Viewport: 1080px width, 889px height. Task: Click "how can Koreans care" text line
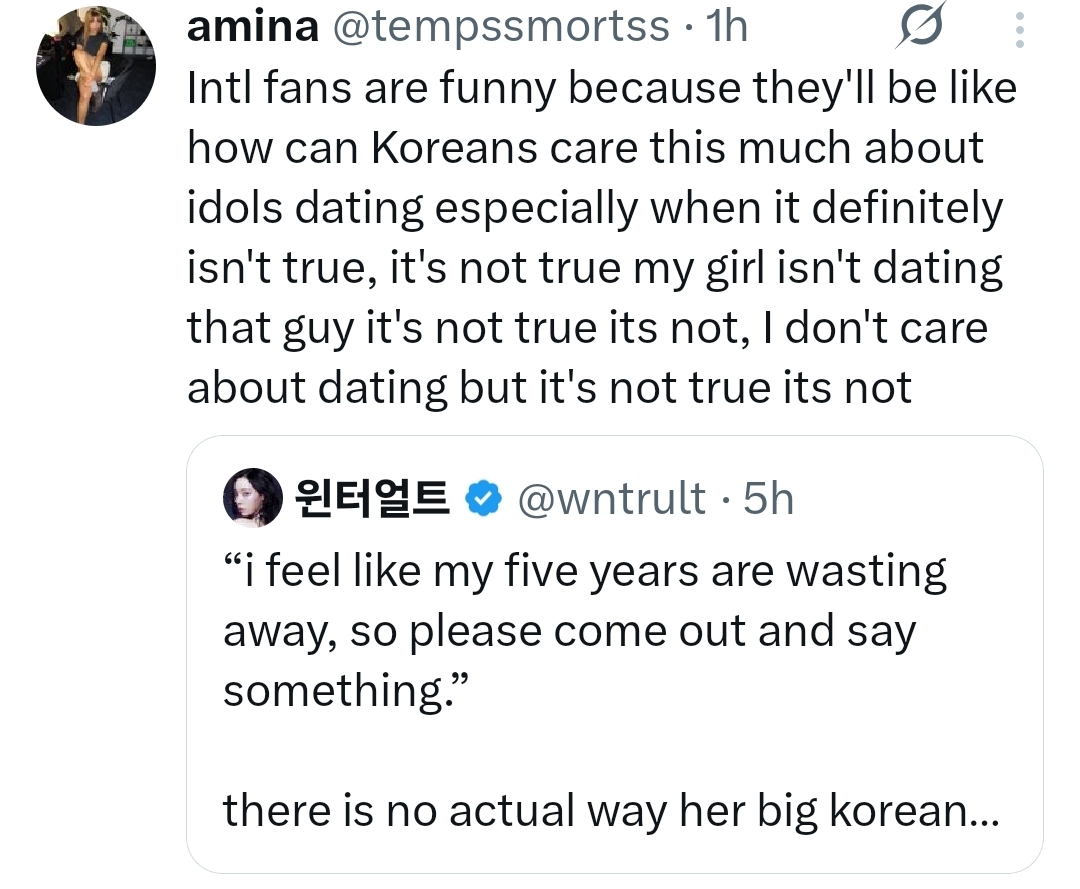pyautogui.click(x=585, y=148)
